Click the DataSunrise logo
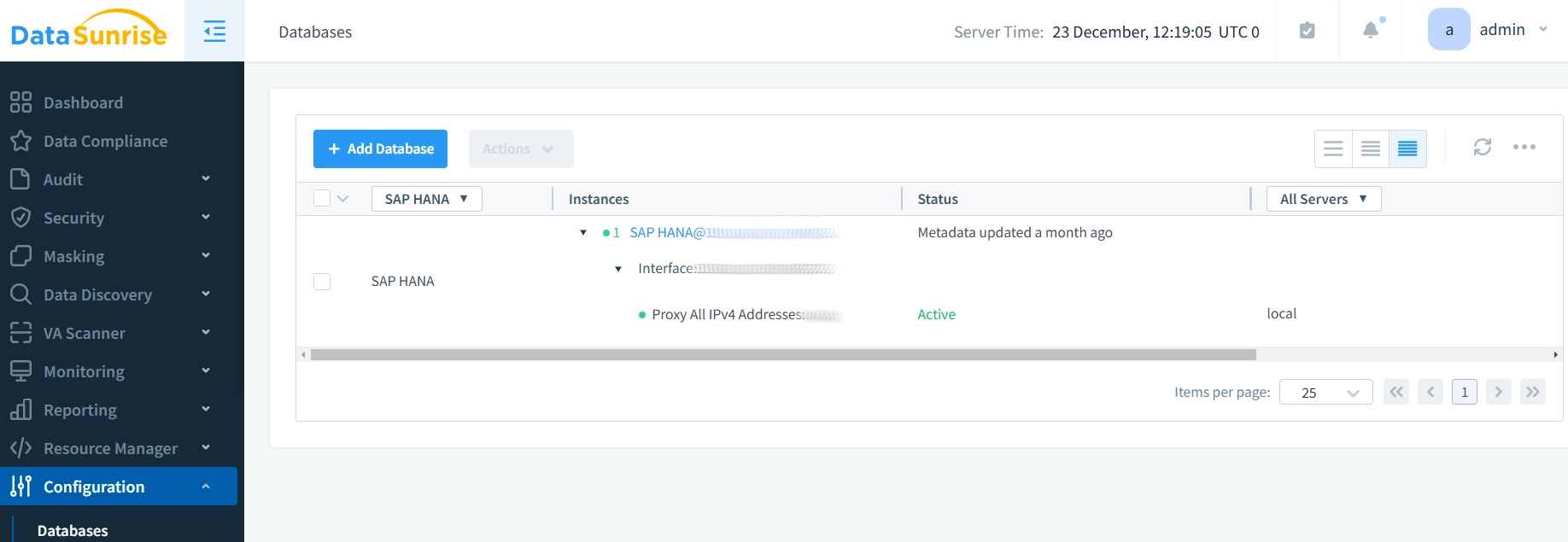 89,30
